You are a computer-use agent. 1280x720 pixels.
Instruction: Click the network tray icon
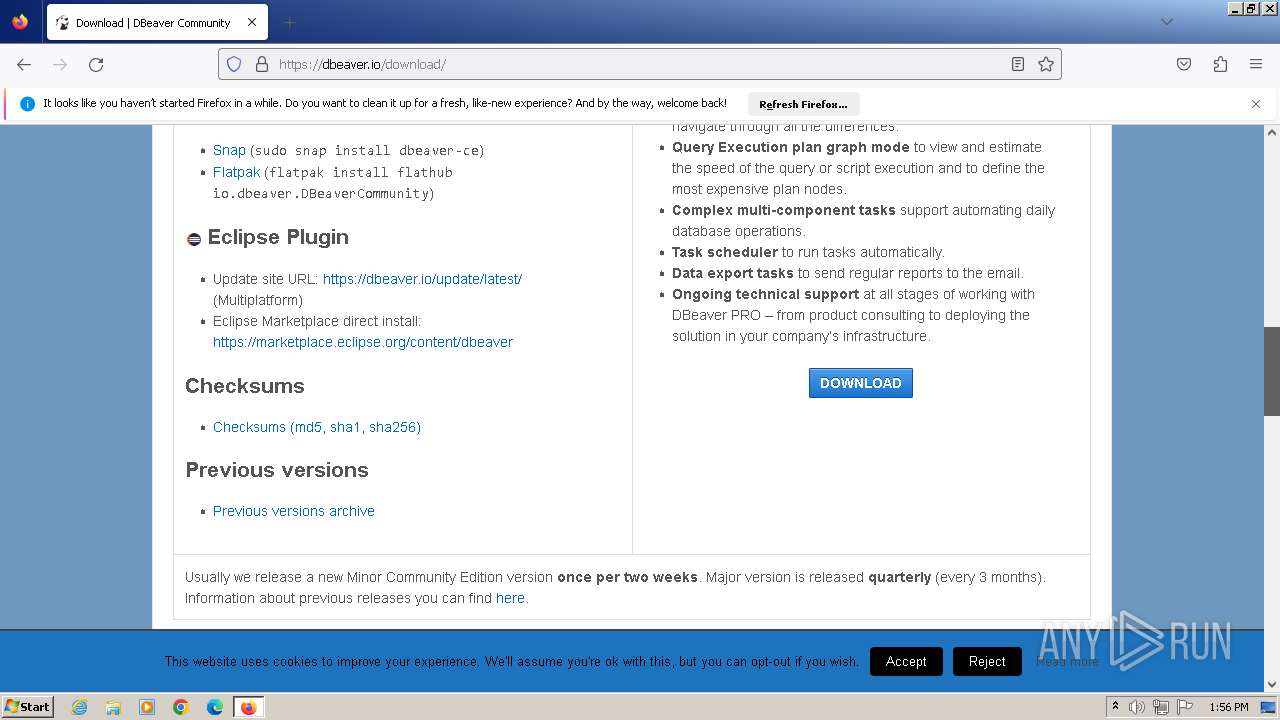click(x=1161, y=707)
